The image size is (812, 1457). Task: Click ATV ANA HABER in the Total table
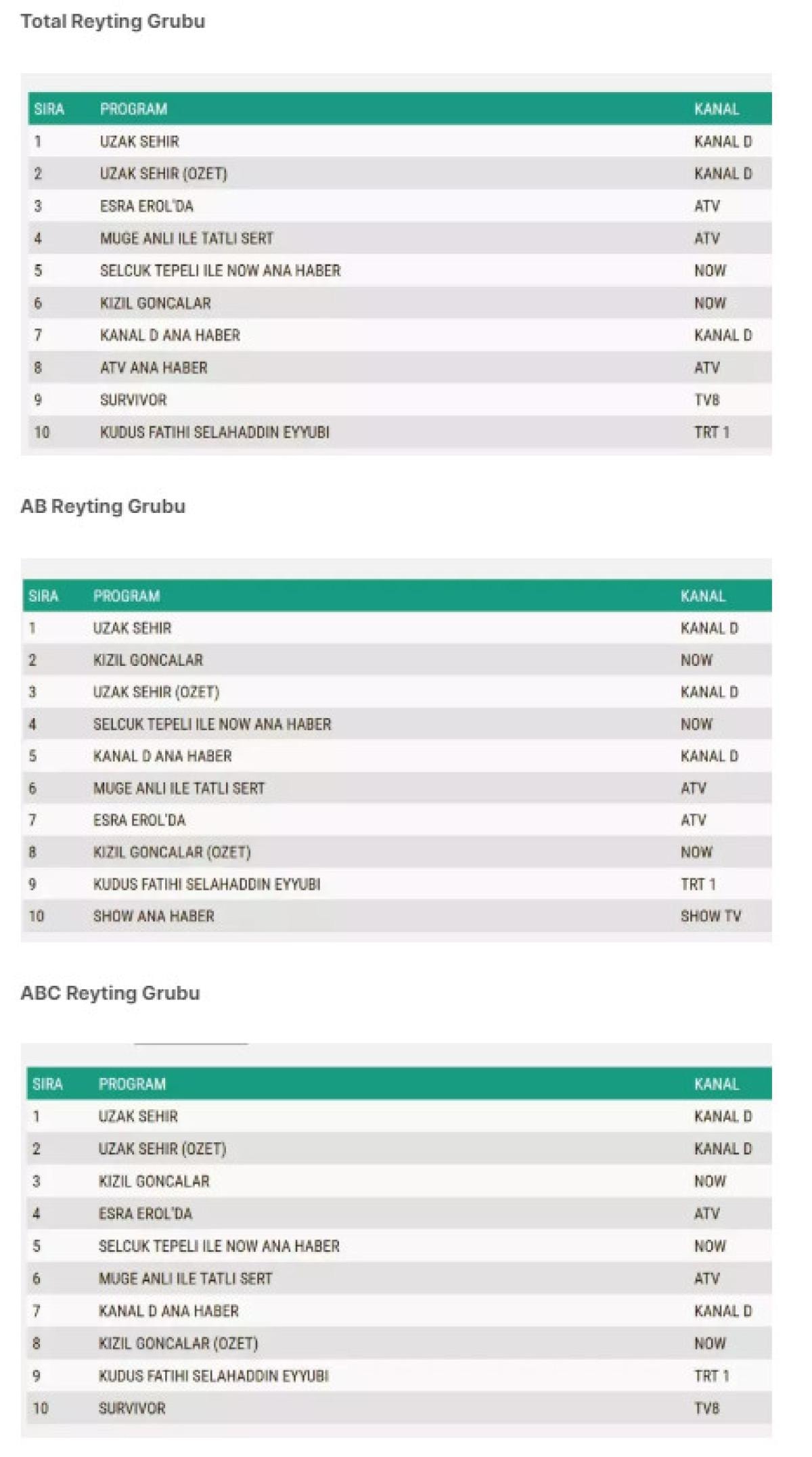(x=154, y=367)
